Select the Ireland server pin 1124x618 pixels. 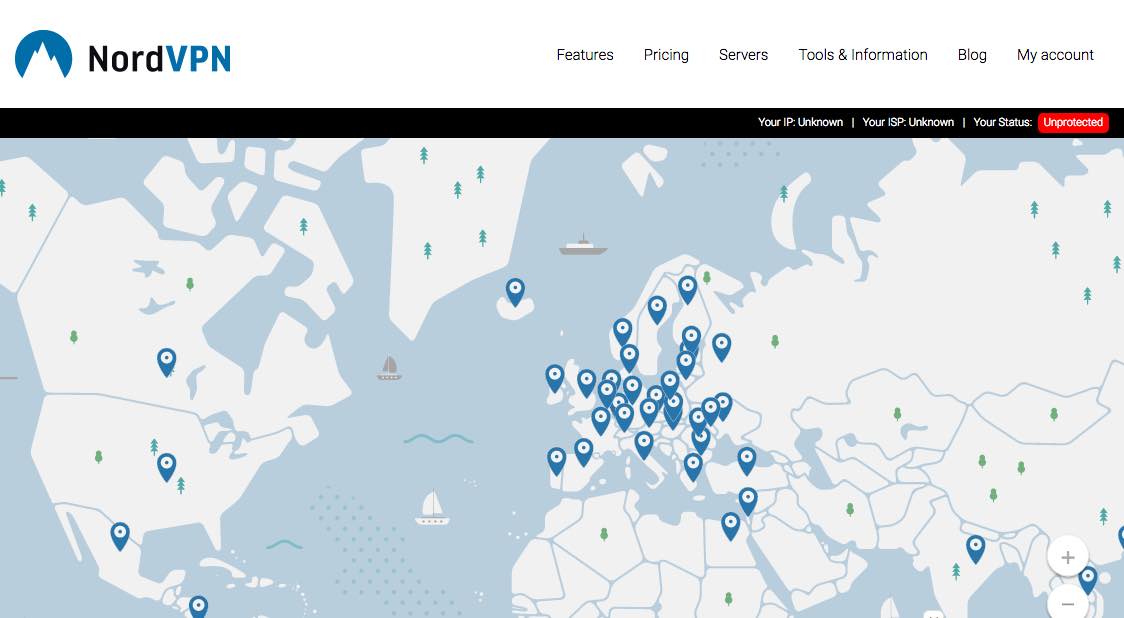pyautogui.click(x=554, y=378)
